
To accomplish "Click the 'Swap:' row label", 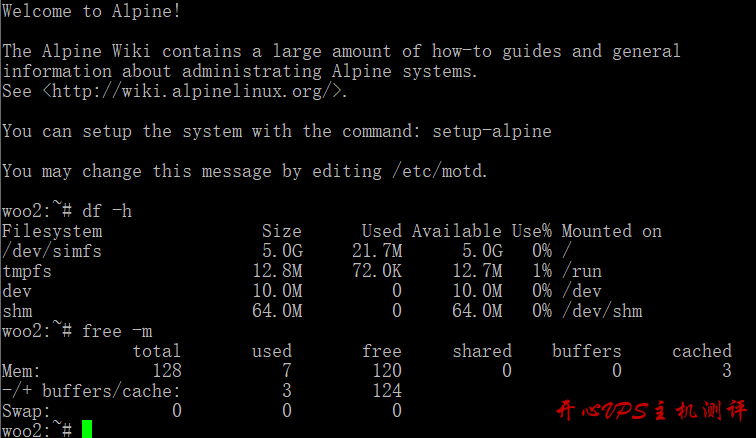I will coord(26,411).
